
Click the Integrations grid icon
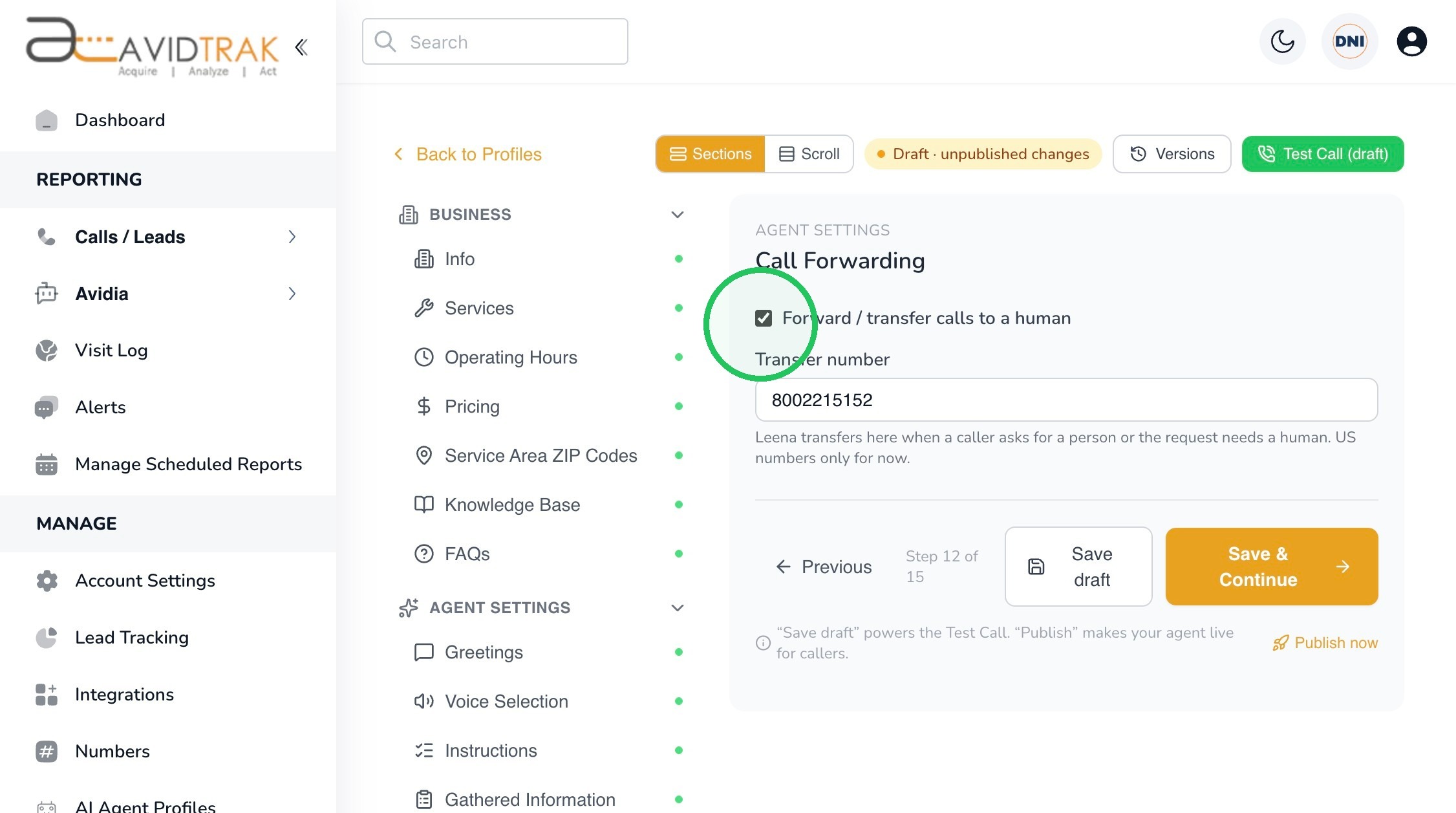pos(47,695)
